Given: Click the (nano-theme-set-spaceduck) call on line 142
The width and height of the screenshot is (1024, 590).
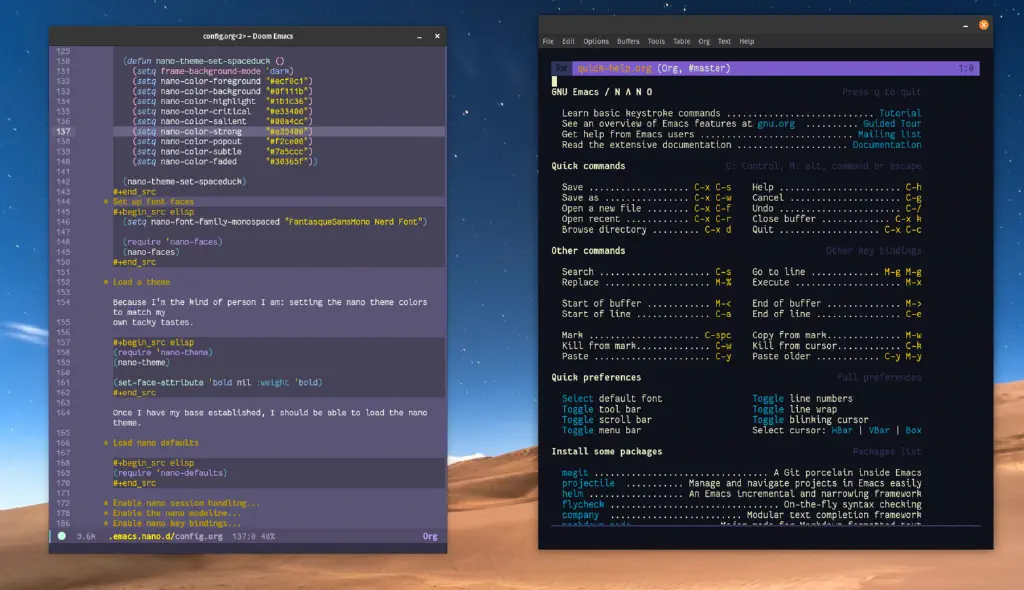Looking at the screenshot, I should coord(184,181).
